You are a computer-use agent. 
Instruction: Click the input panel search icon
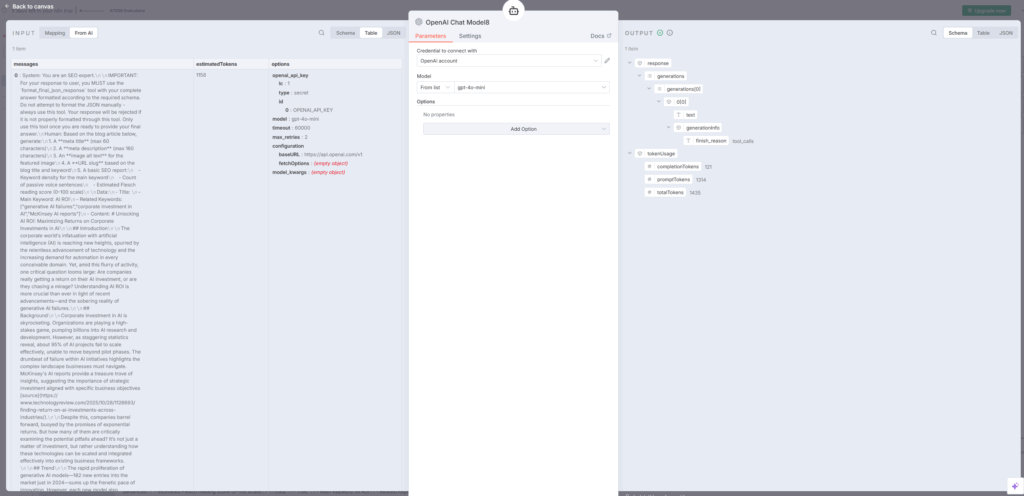coord(321,33)
